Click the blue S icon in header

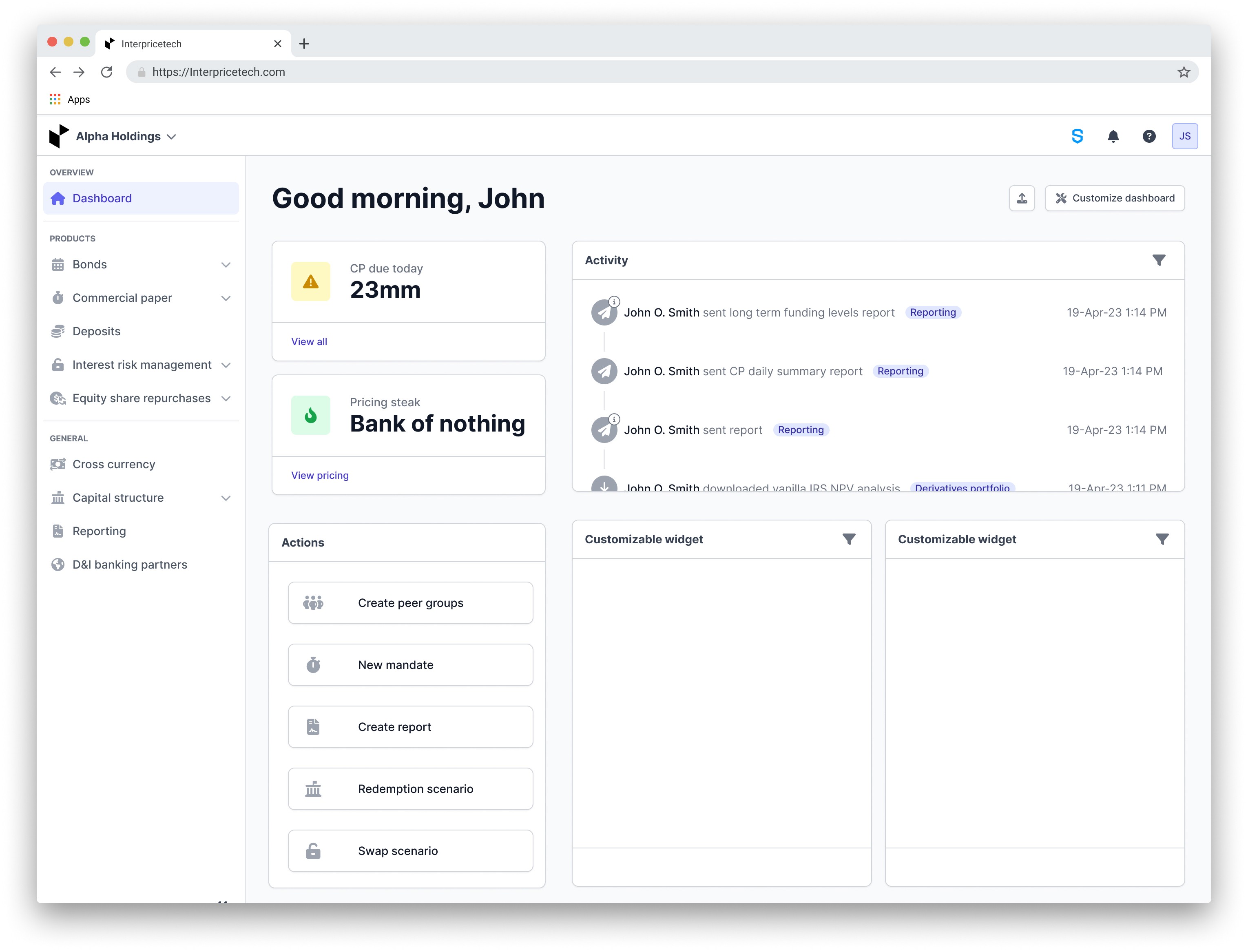pyautogui.click(x=1077, y=136)
